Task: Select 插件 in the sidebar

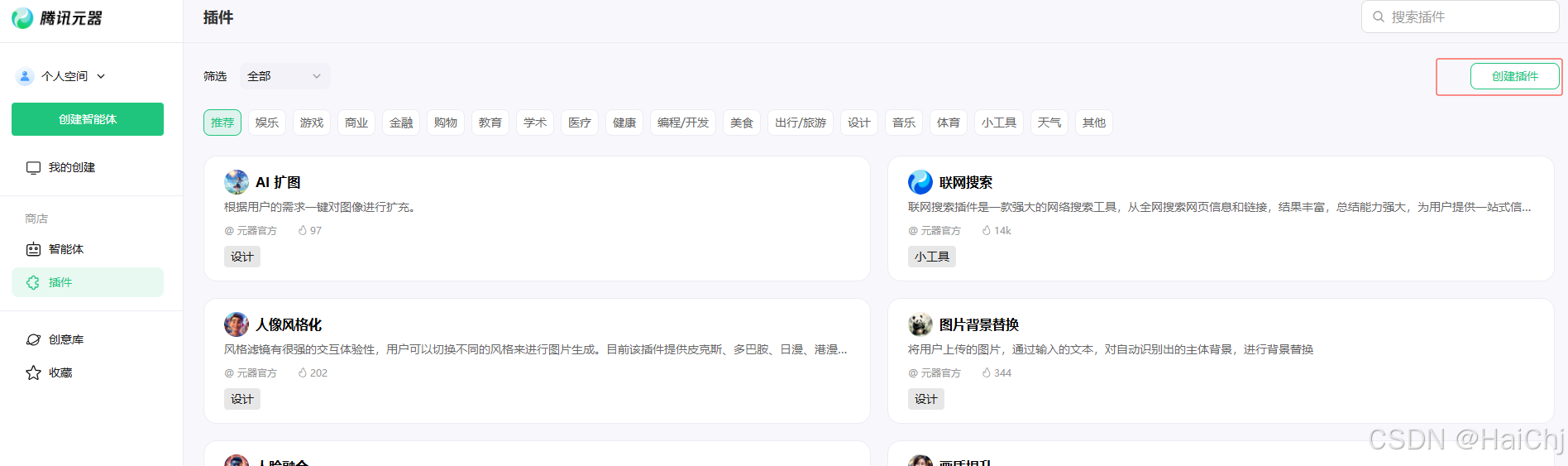Action: (88, 282)
